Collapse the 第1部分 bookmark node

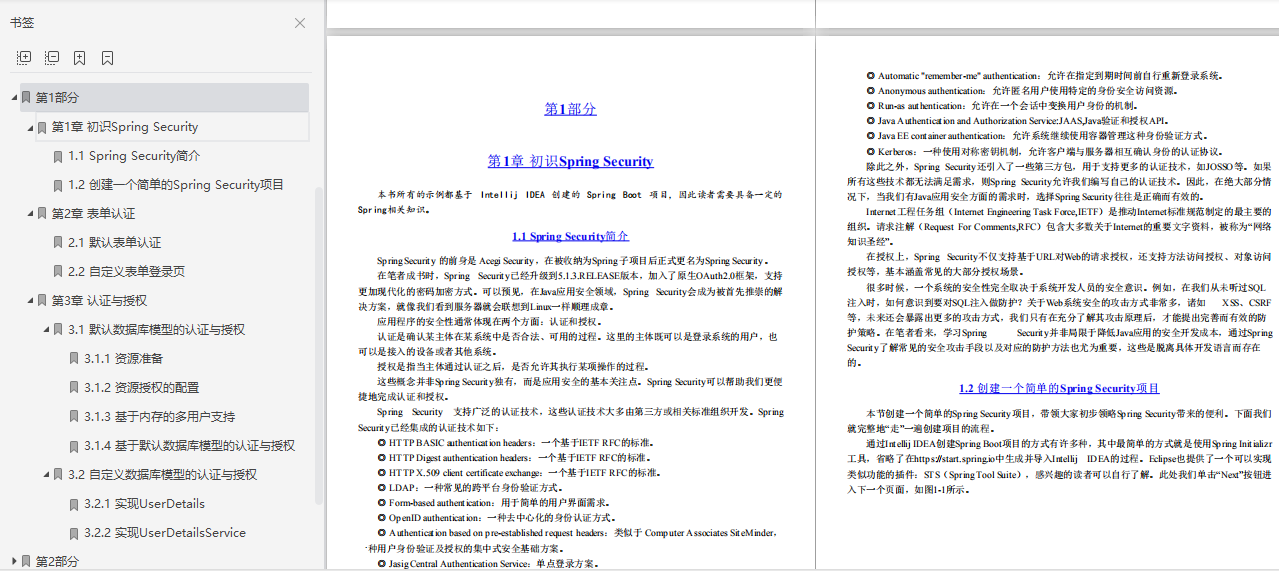click(14, 98)
